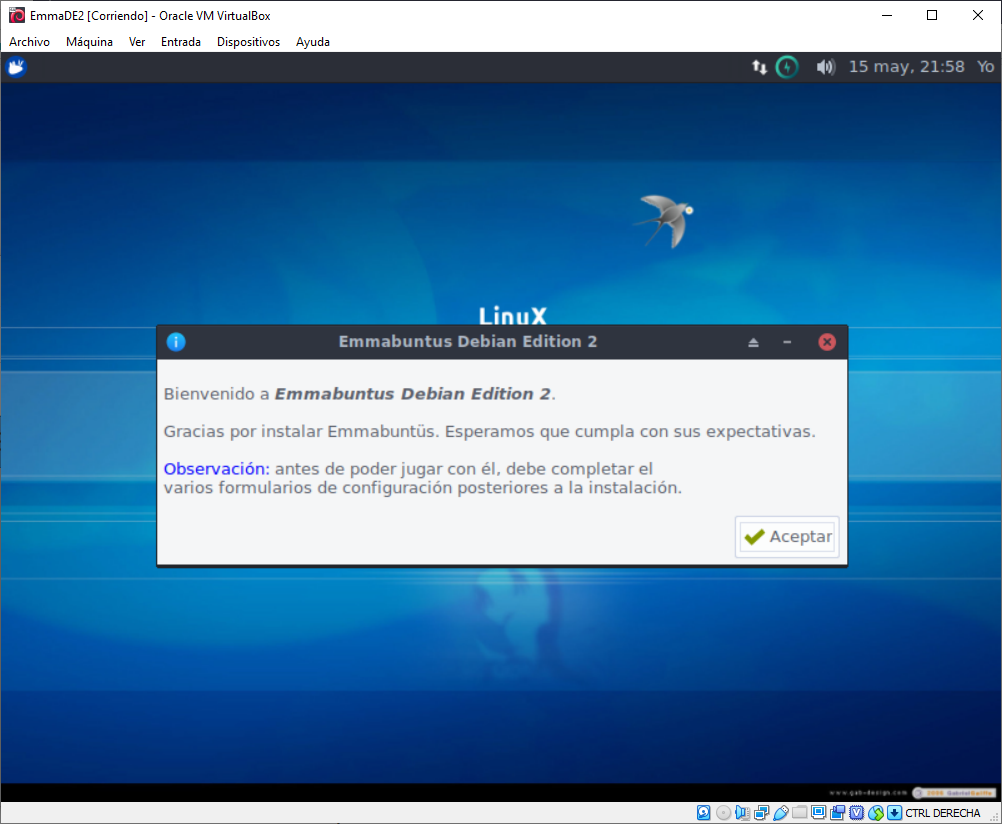Image resolution: width=1002 pixels, height=824 pixels.
Task: Roll up the dialog with the eject-arrow button
Action: 753,342
